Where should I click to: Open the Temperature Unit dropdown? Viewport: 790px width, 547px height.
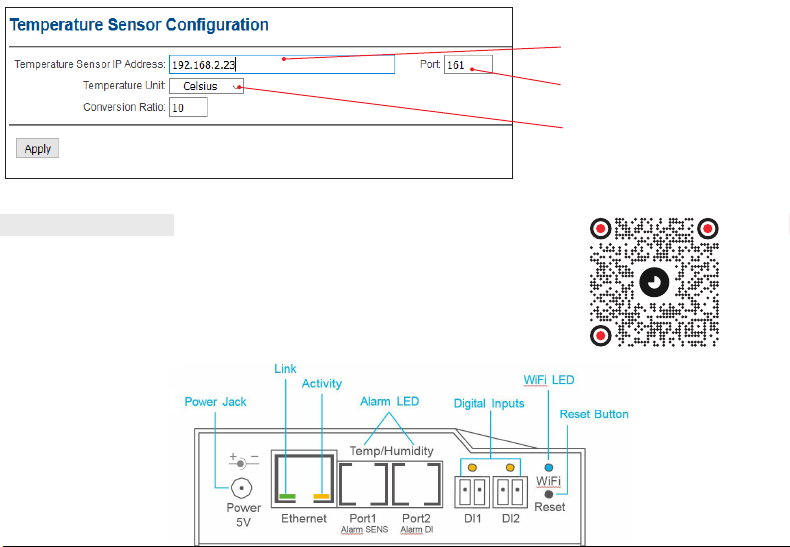206,86
